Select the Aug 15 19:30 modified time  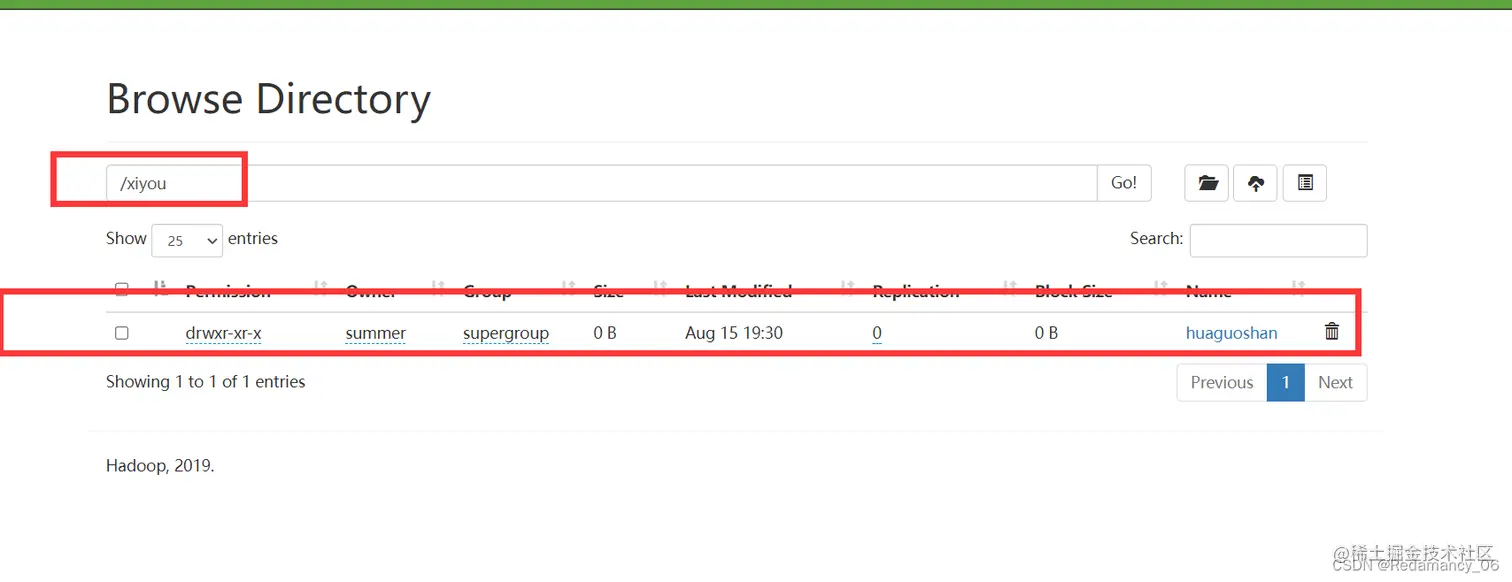pos(734,333)
